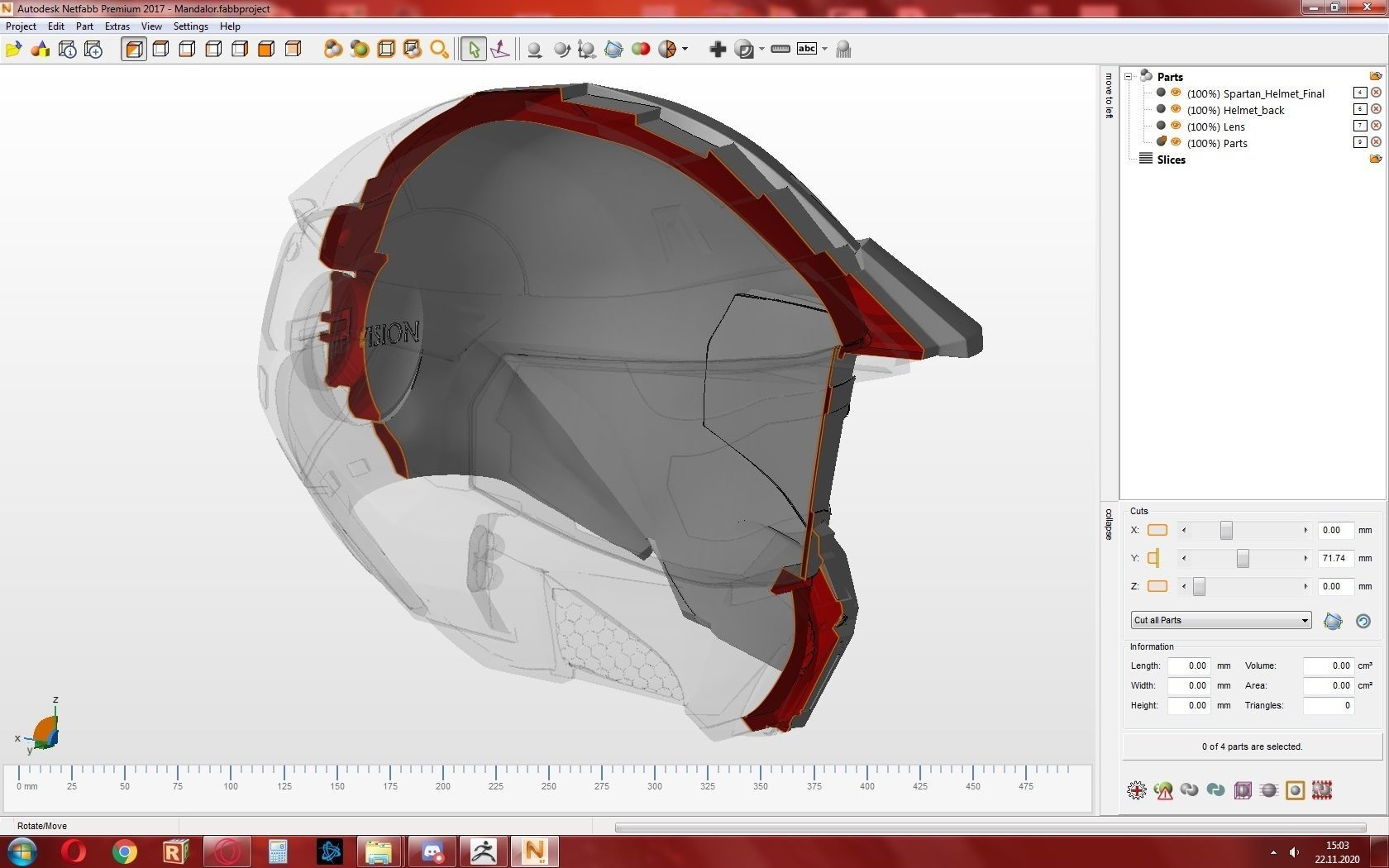The image size is (1389, 868).
Task: Open the Cut all Parts dropdown
Action: pyautogui.click(x=1221, y=620)
